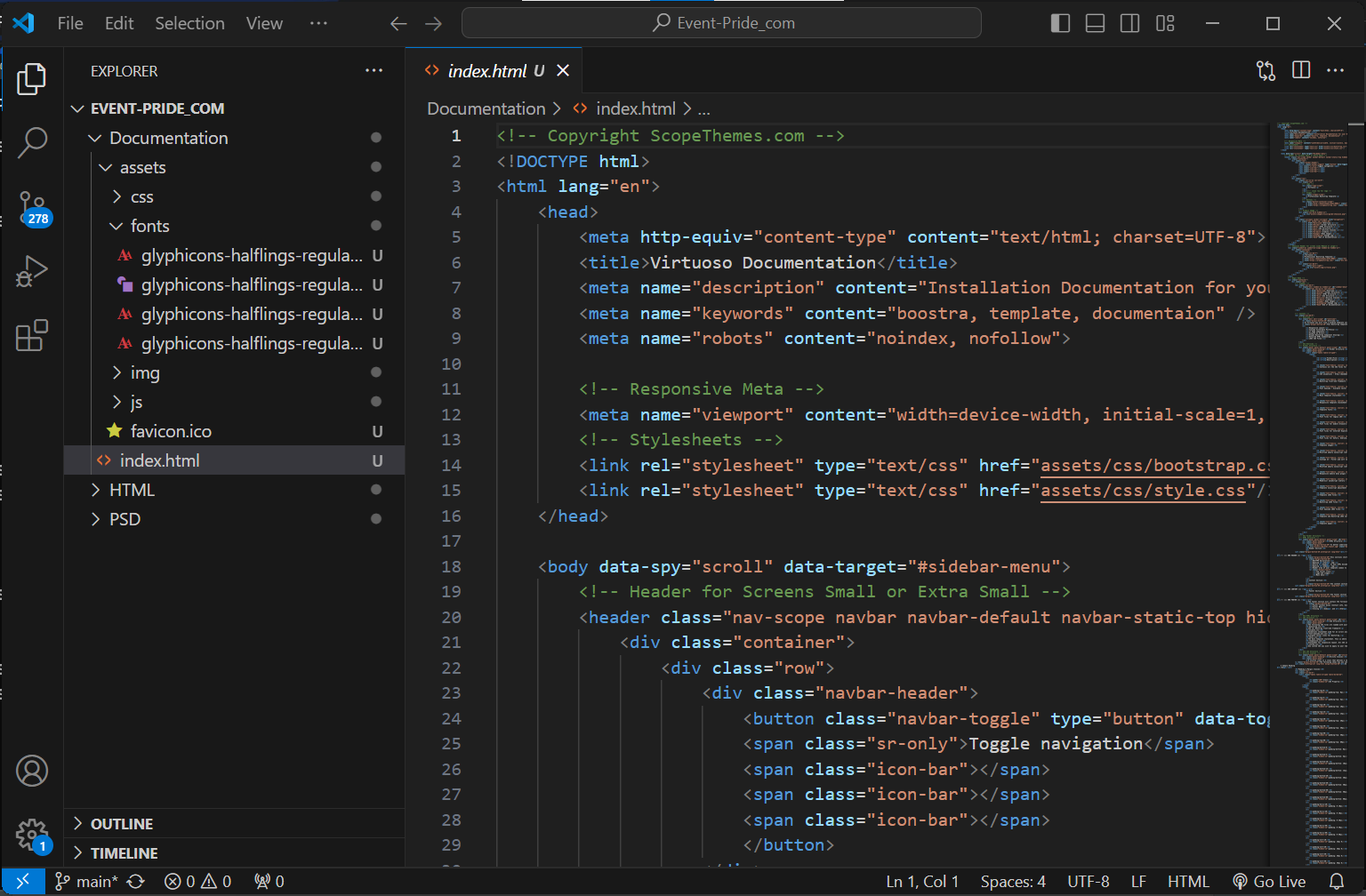1366x896 pixels.
Task: Select the index.html editor tab
Action: pos(486,71)
